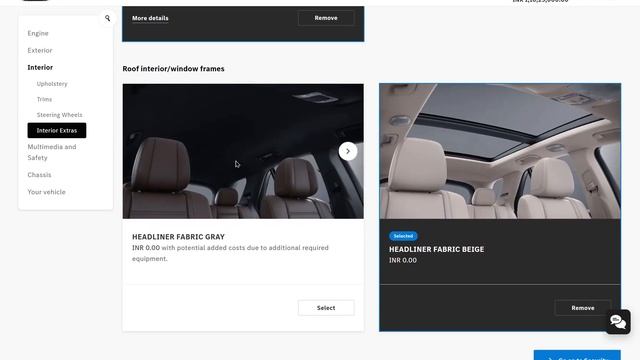This screenshot has width=640, height=360.
Task: Open the Your vehicle section
Action: pyautogui.click(x=46, y=192)
